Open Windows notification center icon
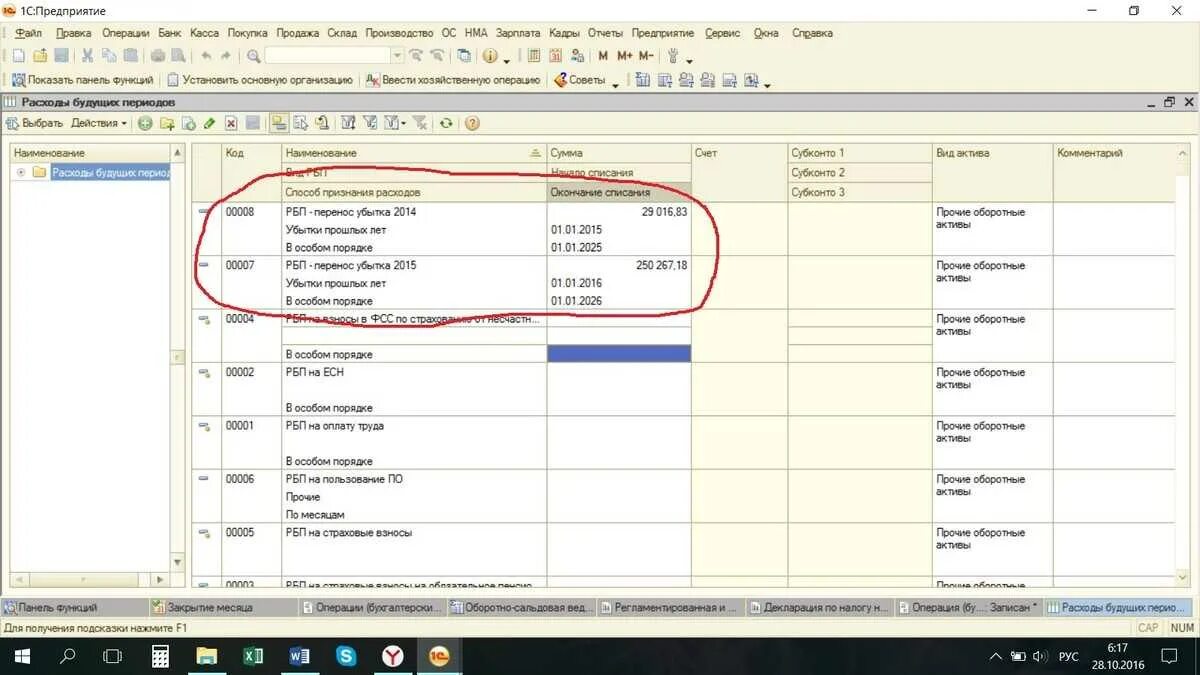The width and height of the screenshot is (1200, 675). pyautogui.click(x=1169, y=656)
